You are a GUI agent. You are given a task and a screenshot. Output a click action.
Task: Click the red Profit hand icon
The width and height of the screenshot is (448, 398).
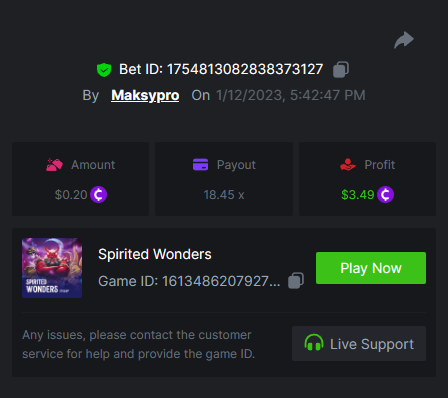coord(348,165)
